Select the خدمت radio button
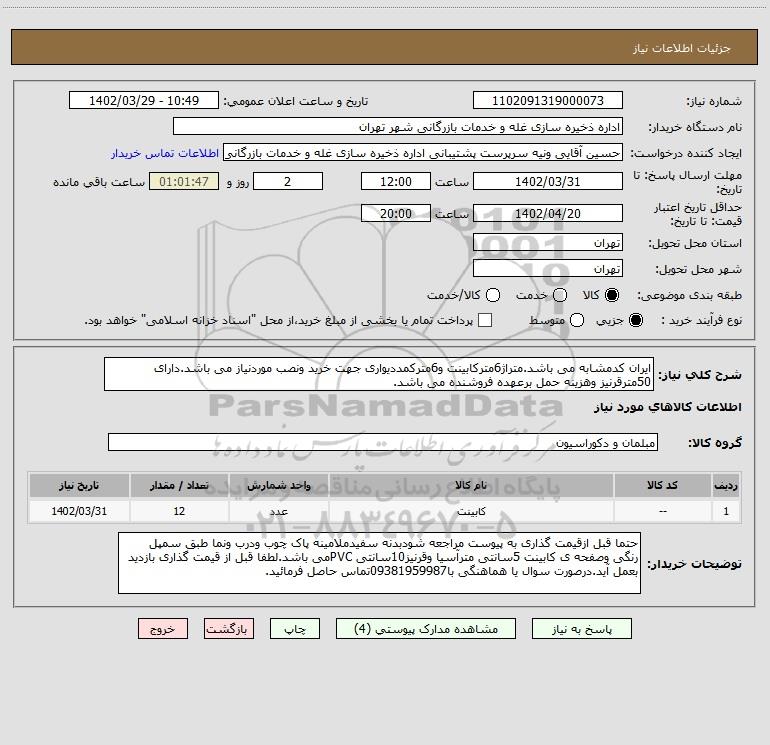This screenshot has width=770, height=745. [560, 295]
